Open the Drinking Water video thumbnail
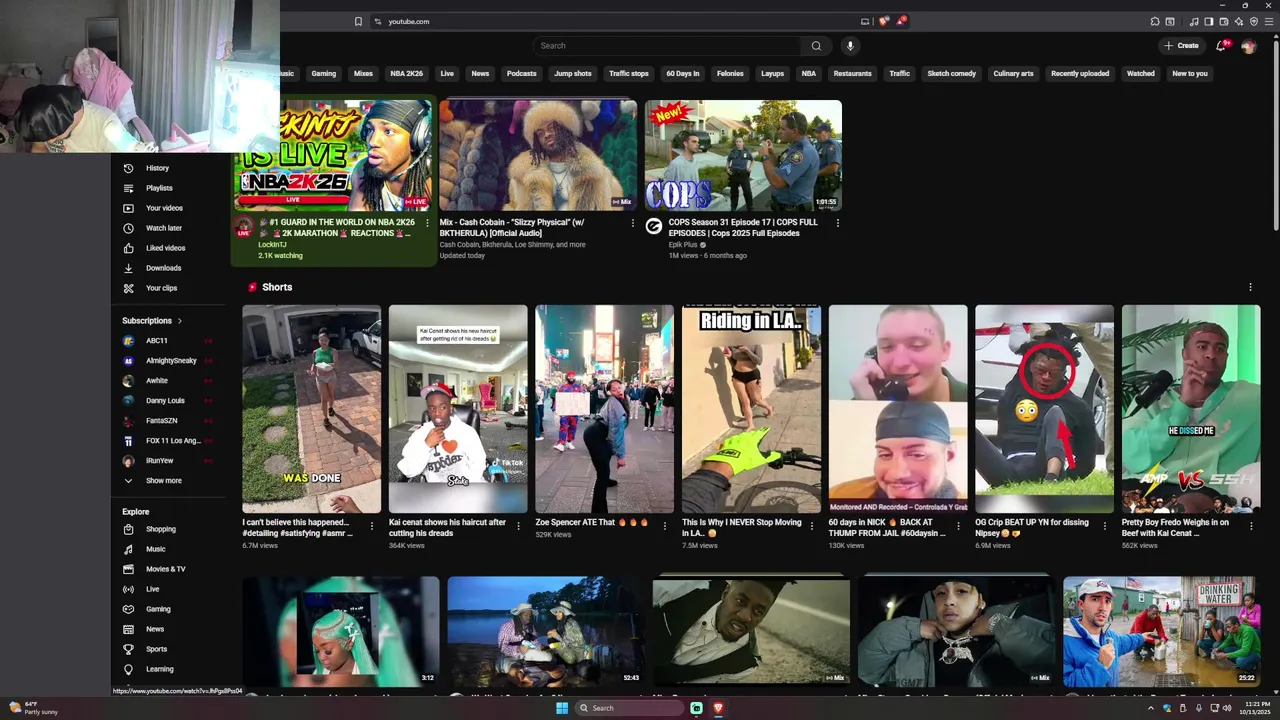 click(1161, 631)
